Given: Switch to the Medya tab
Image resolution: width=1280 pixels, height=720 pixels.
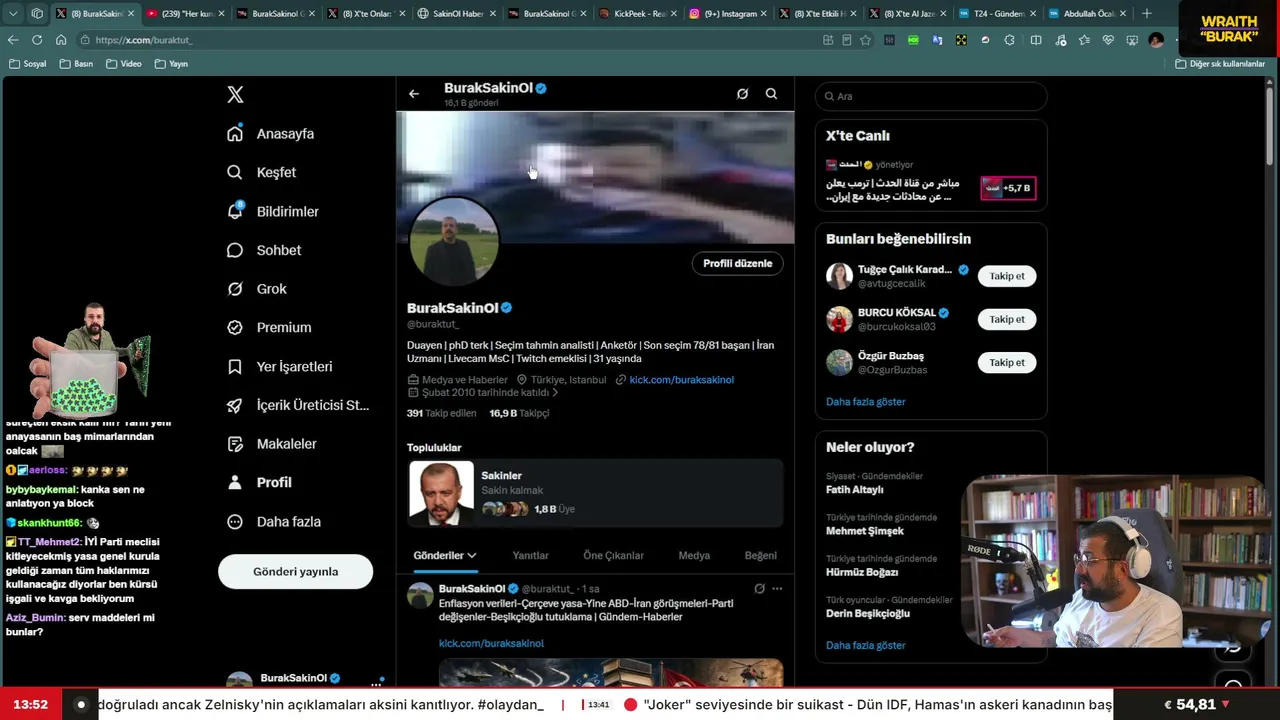Looking at the screenshot, I should tap(694, 555).
